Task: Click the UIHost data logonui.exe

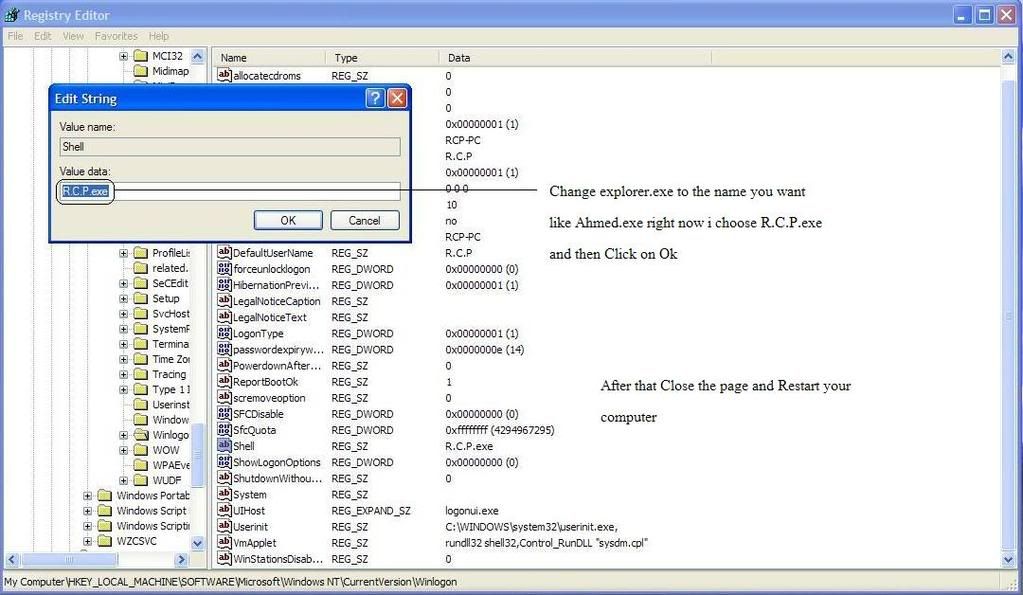Action: [x=472, y=511]
